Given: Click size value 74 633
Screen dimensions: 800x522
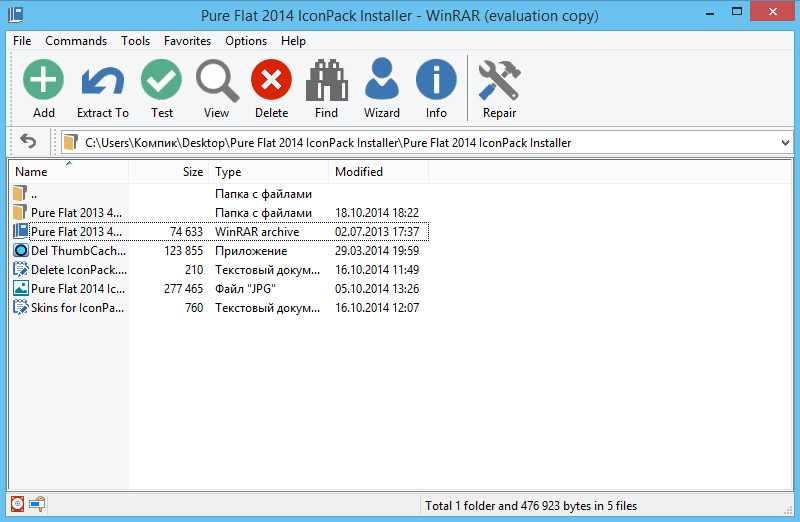Looking at the screenshot, I should [x=186, y=232].
